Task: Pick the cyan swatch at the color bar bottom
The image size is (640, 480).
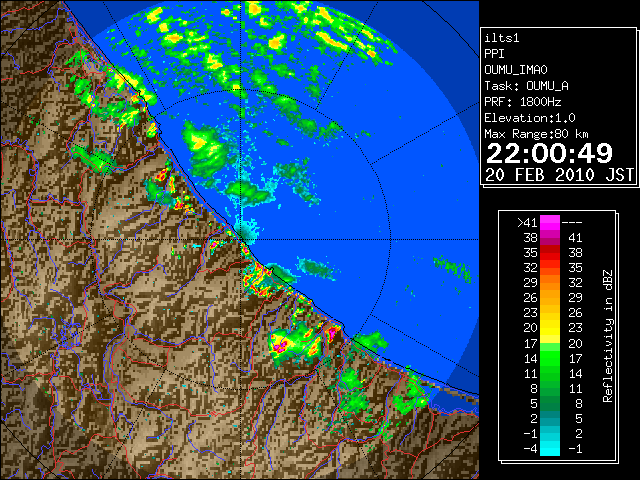Action: tap(550, 448)
